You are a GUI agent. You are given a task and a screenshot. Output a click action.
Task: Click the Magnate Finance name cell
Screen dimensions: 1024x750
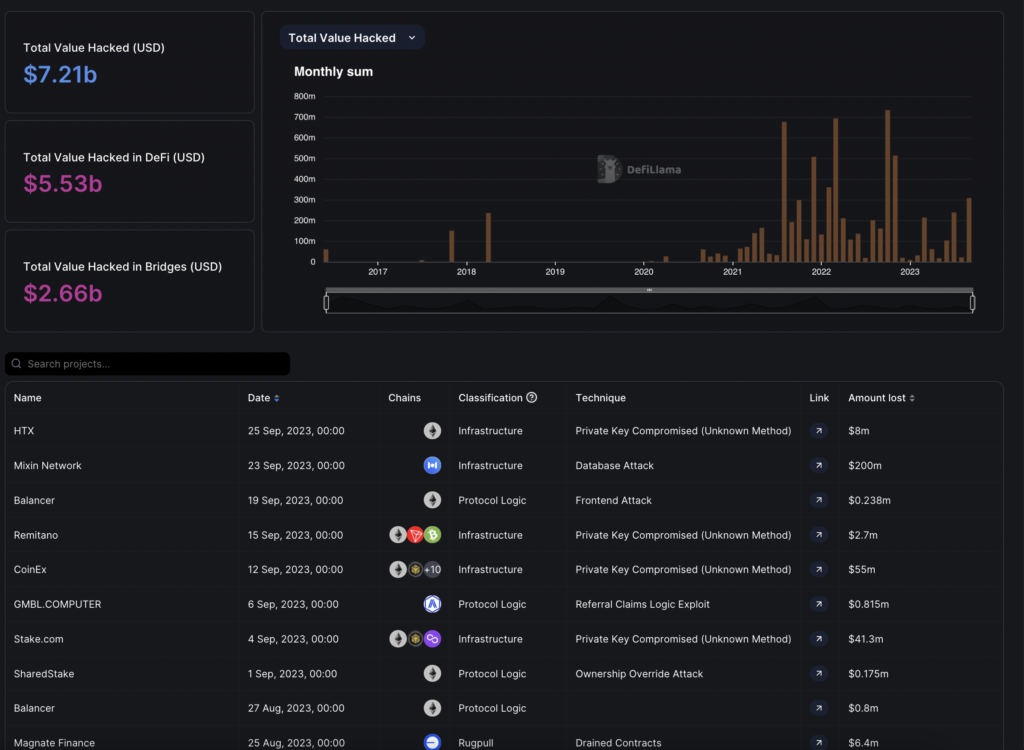pos(54,743)
